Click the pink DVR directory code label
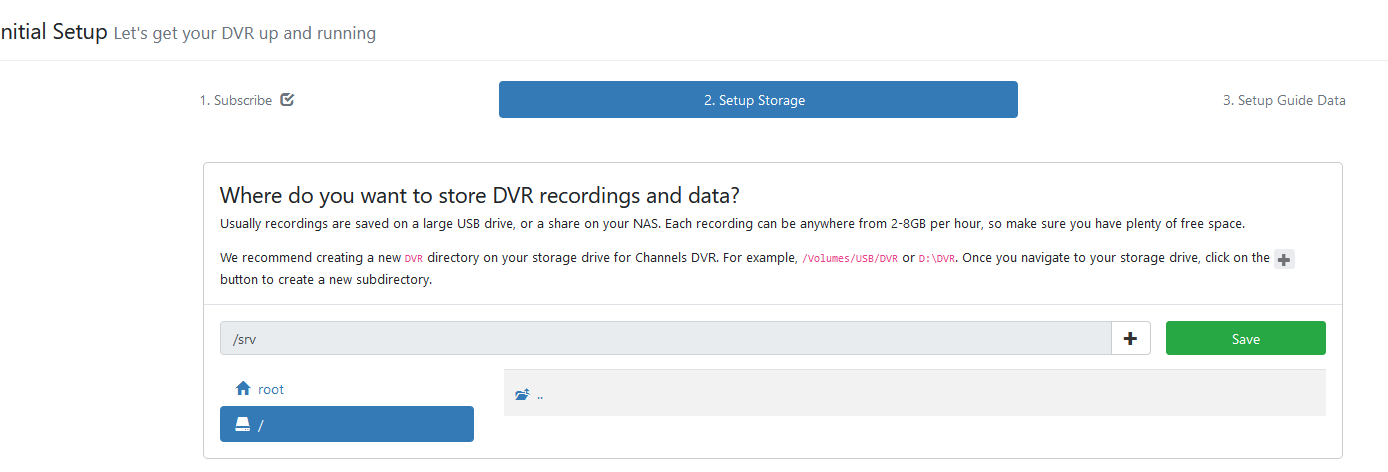Image resolution: width=1388 pixels, height=472 pixels. [x=414, y=258]
